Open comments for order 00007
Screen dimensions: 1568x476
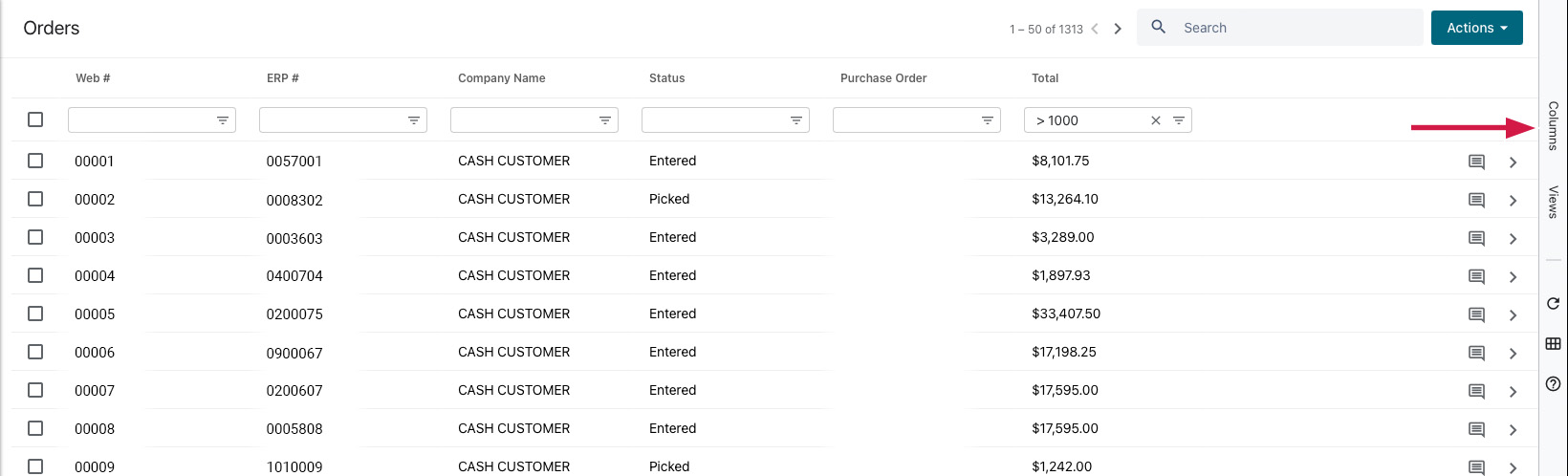point(1476,391)
